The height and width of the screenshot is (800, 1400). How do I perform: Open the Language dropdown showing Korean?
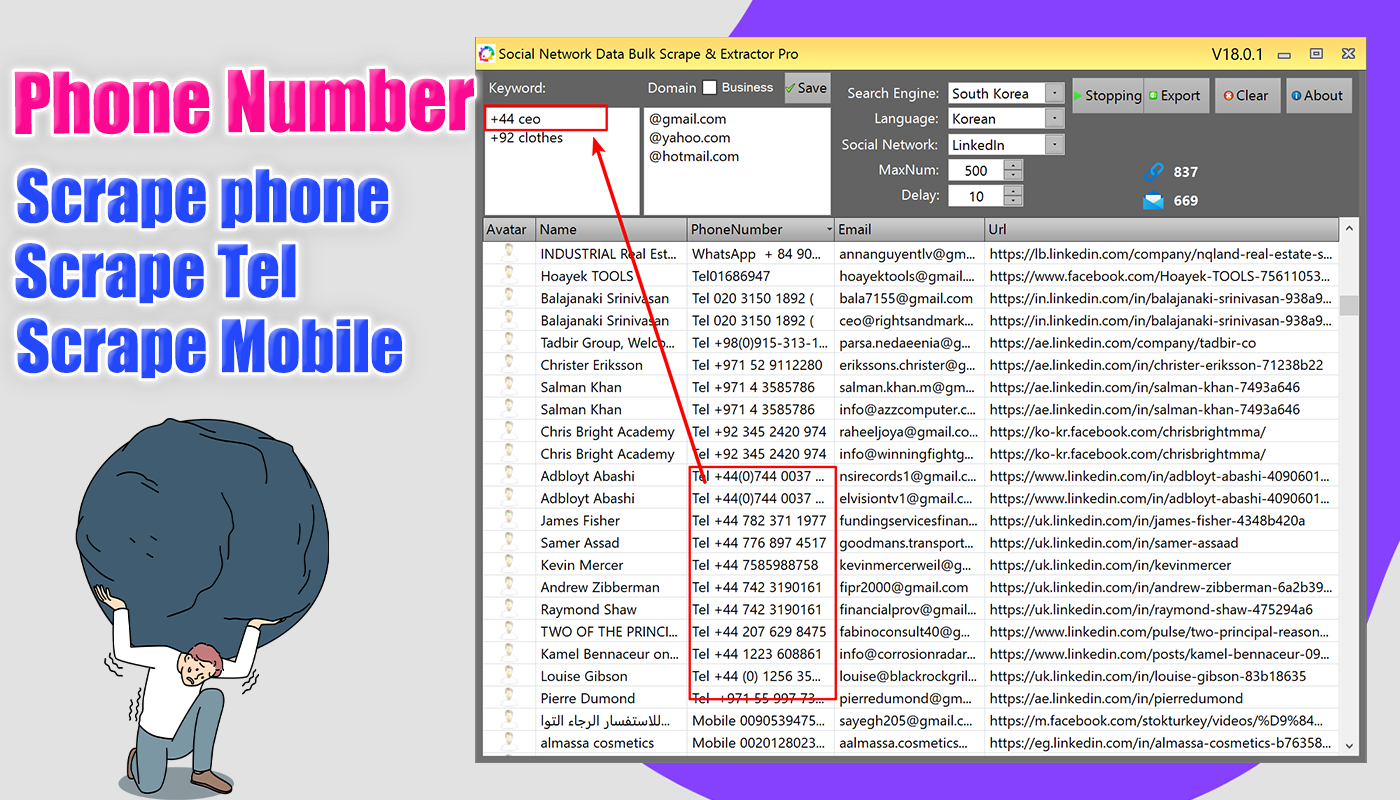coord(1057,118)
